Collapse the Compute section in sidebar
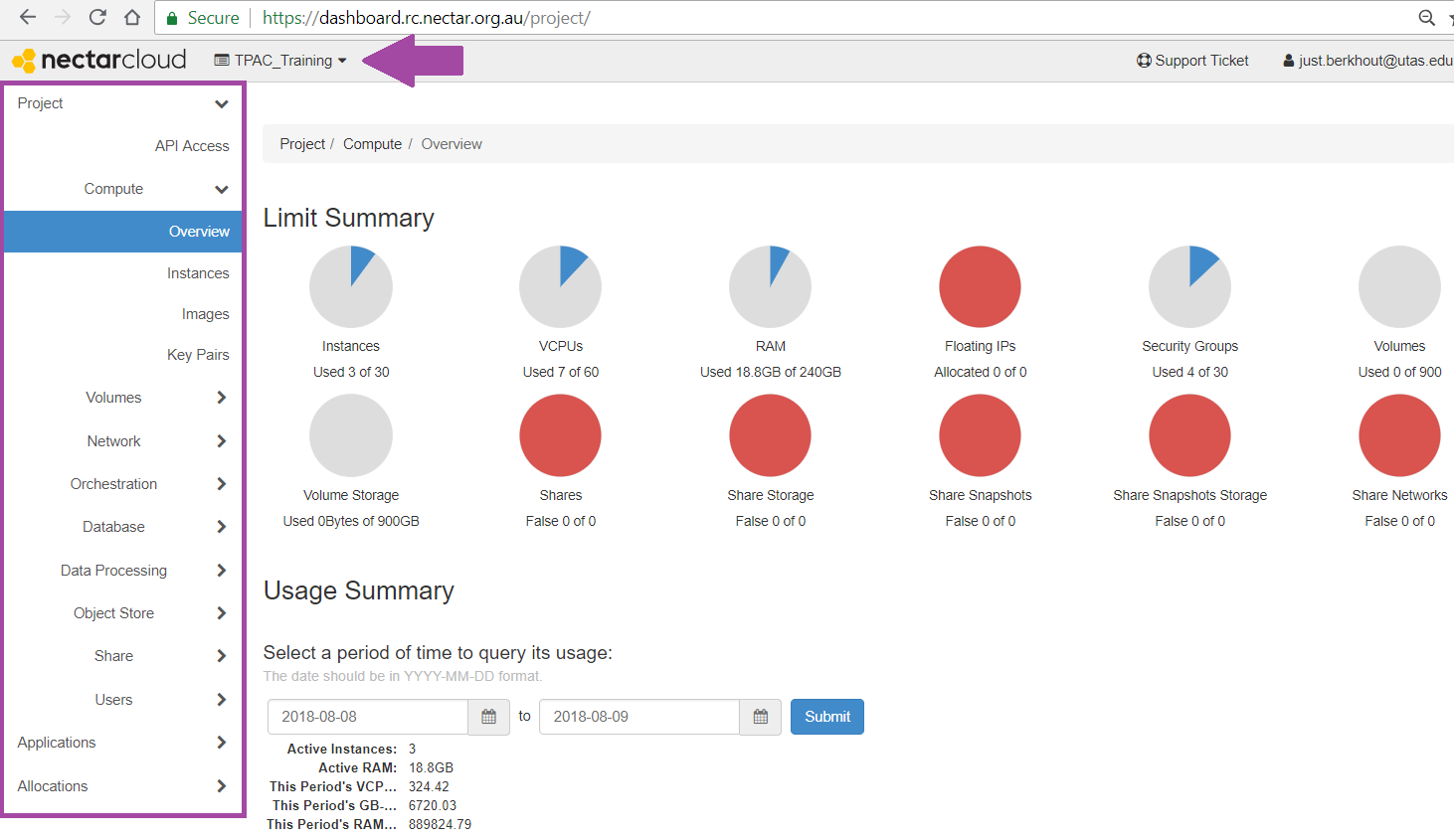 (113, 188)
